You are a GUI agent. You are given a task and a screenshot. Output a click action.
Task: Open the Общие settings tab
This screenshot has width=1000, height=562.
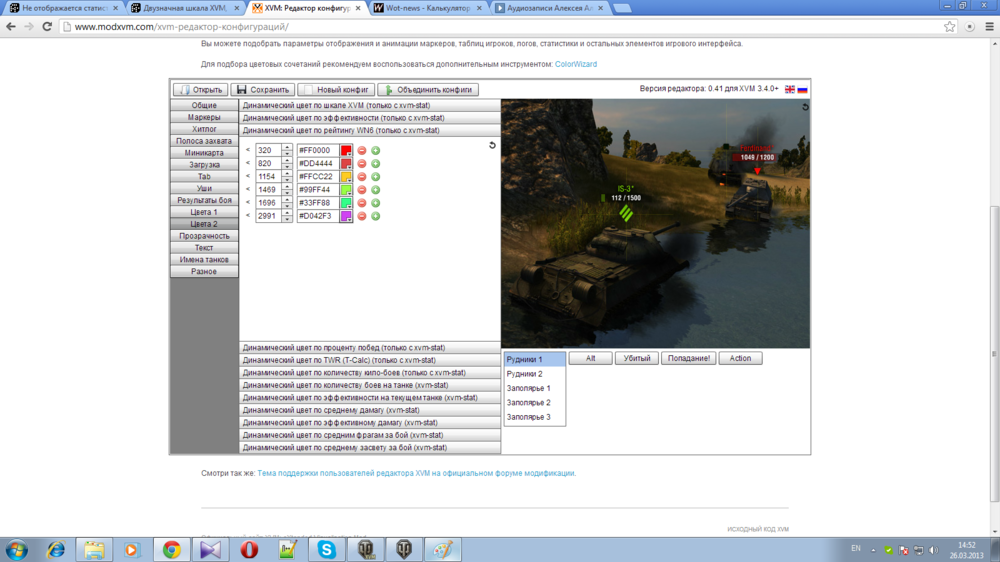(x=204, y=105)
